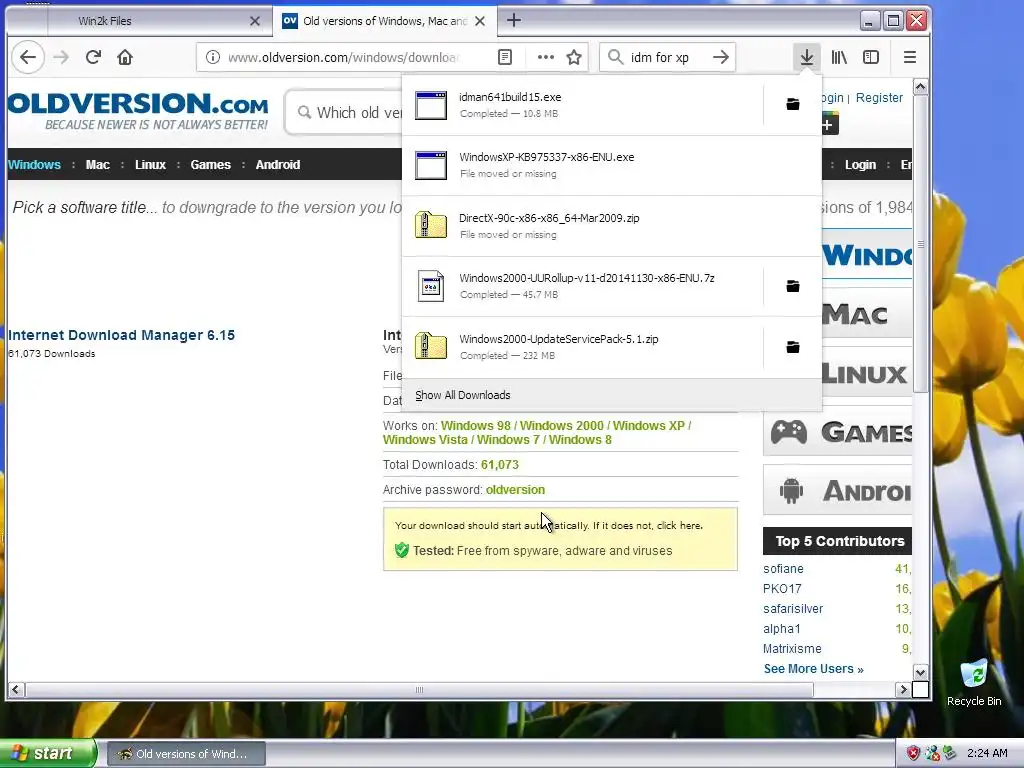Toggle Reader View icon
The height and width of the screenshot is (768, 1024).
(x=505, y=57)
